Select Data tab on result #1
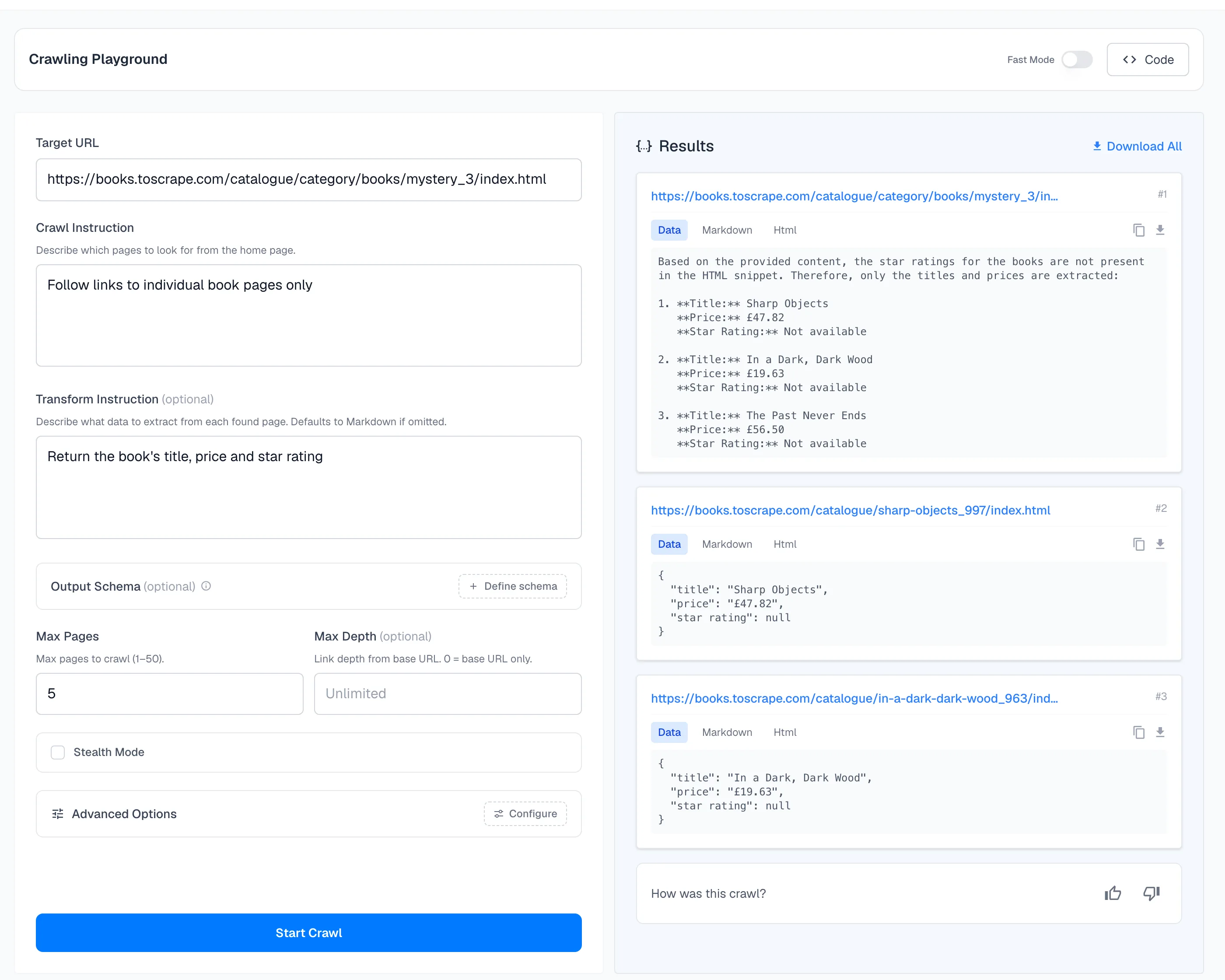1225x980 pixels. (669, 230)
